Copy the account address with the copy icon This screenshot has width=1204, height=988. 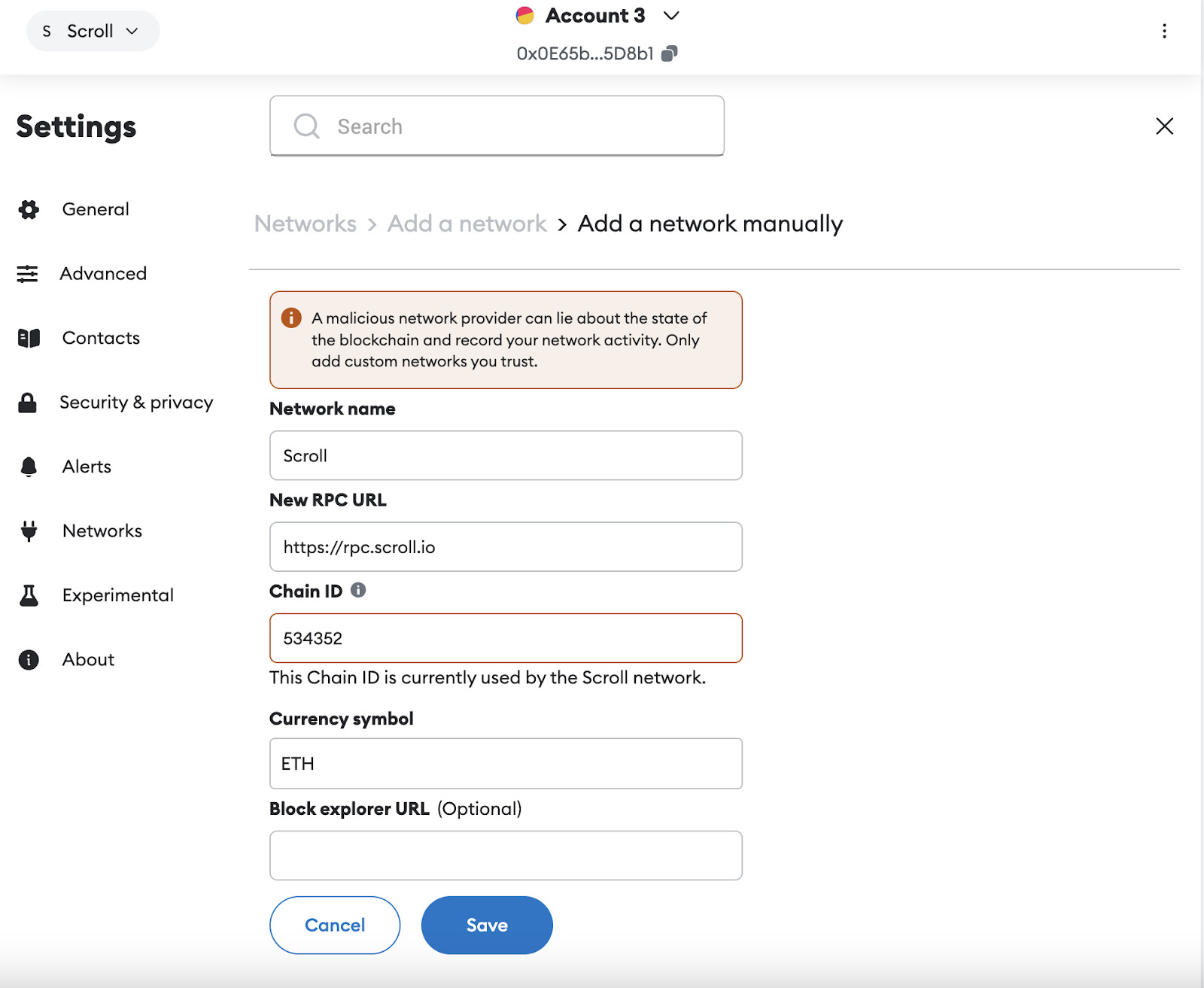point(670,53)
